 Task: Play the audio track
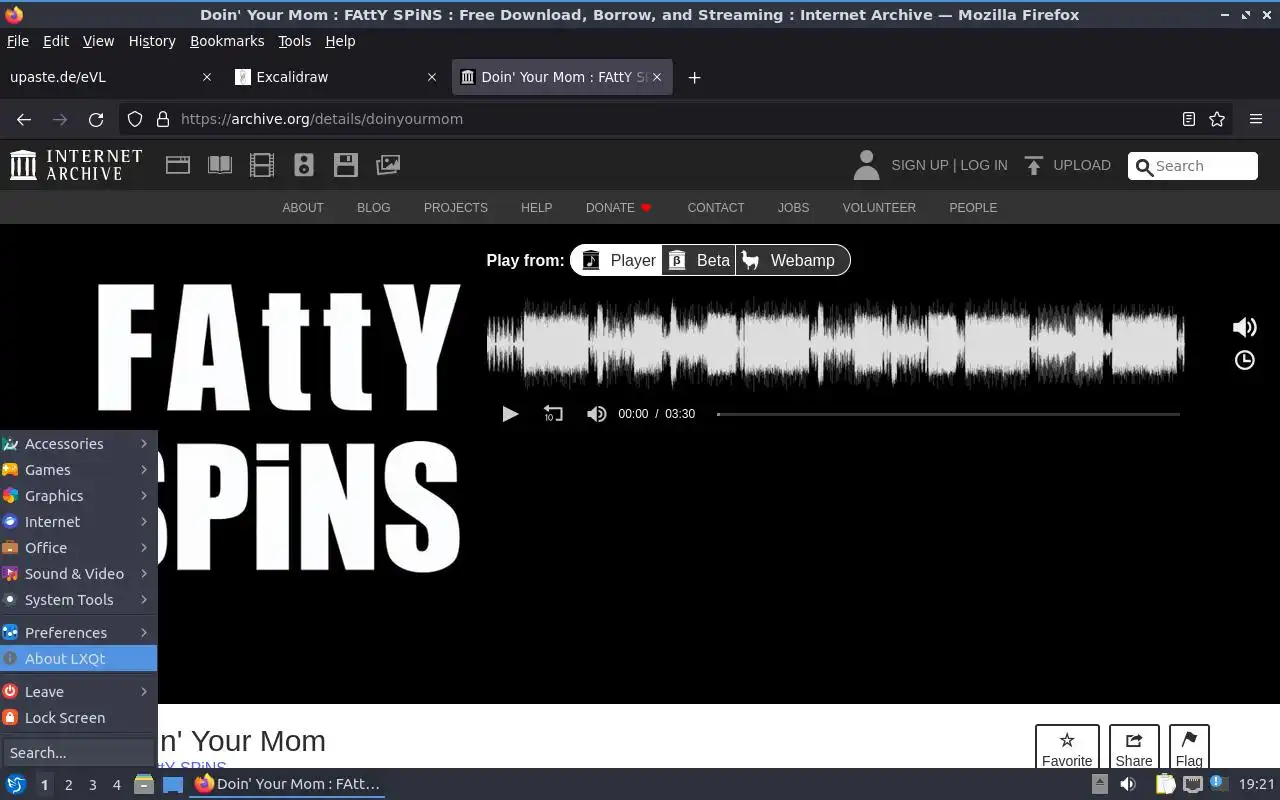[510, 414]
